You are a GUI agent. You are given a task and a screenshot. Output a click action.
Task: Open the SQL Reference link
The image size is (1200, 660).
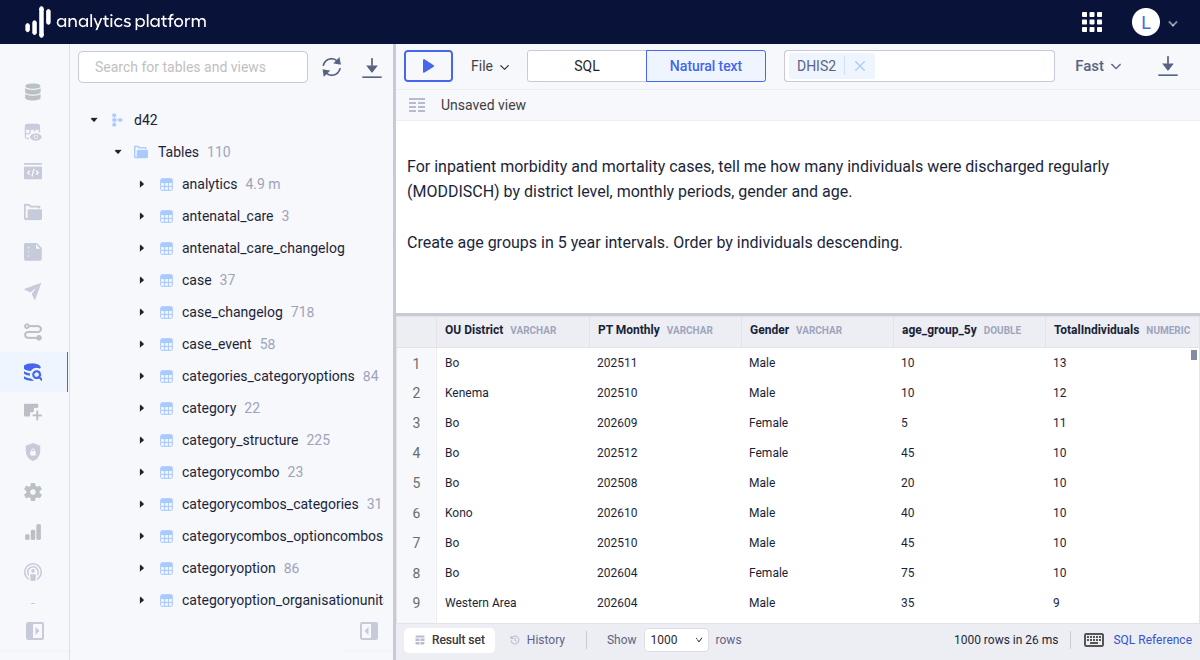1152,640
